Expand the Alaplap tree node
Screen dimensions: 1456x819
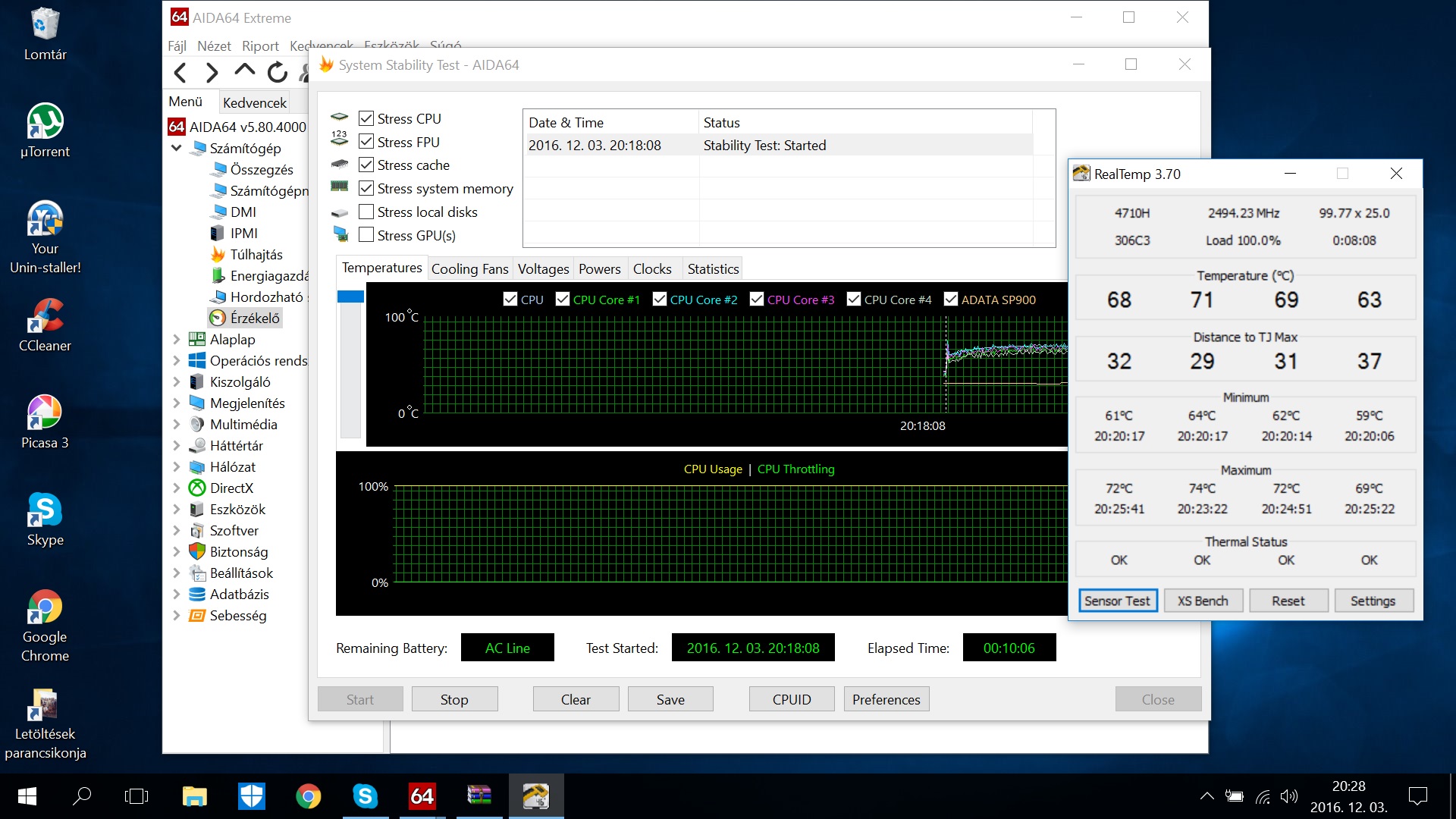coord(177,339)
